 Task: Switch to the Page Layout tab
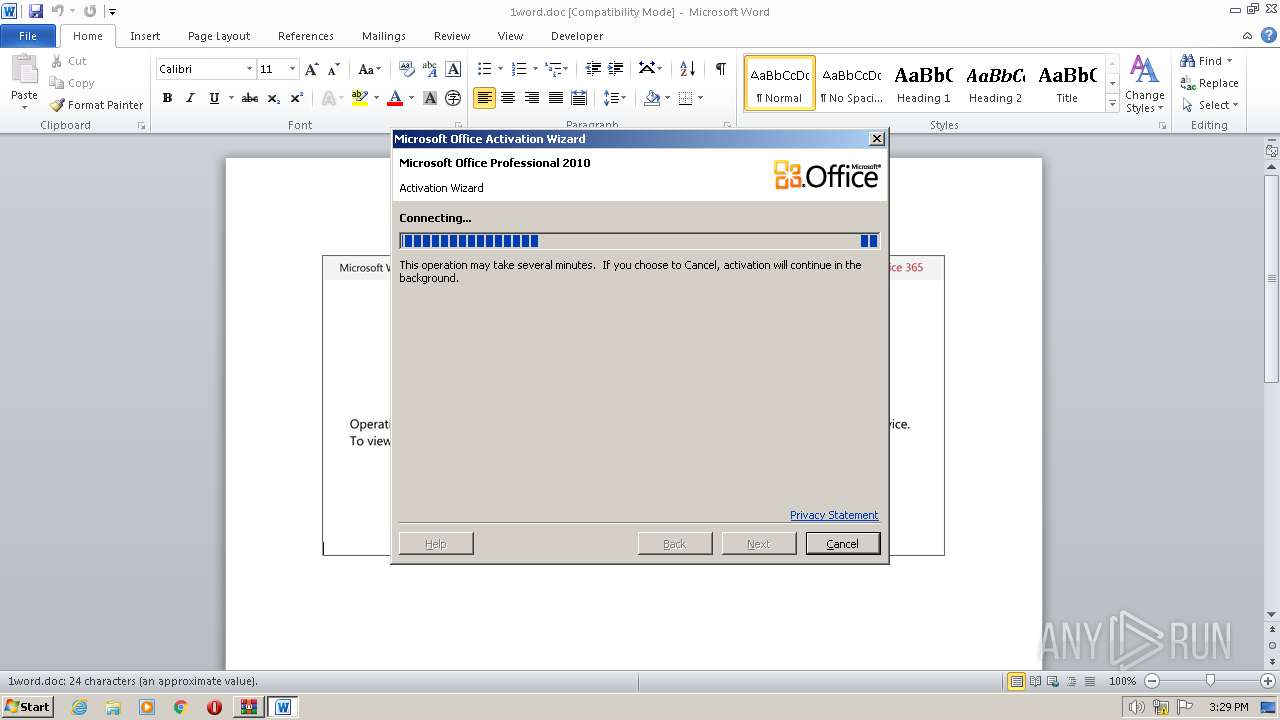tap(219, 36)
